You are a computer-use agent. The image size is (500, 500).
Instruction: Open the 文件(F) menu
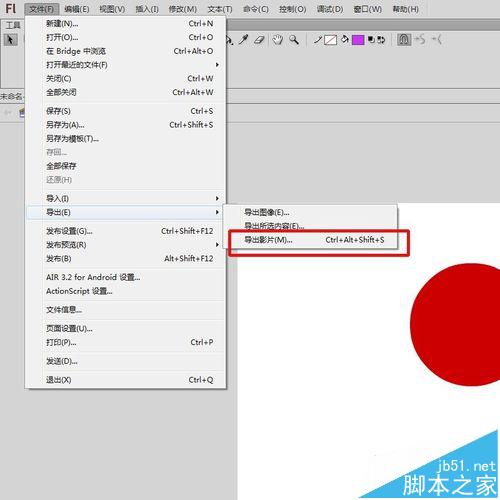tap(42, 9)
